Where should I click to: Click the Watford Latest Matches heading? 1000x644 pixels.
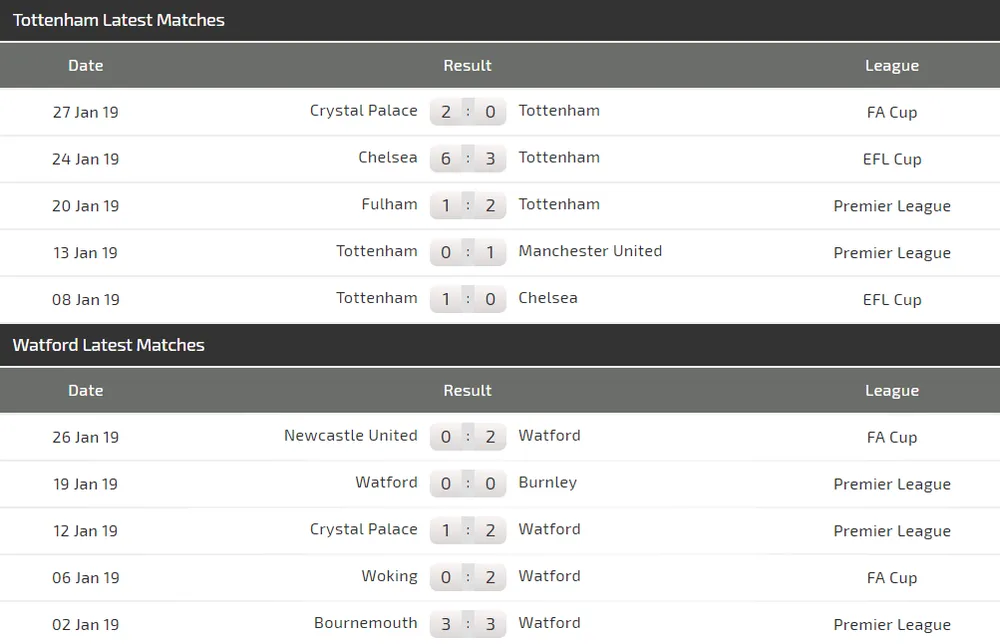click(108, 345)
